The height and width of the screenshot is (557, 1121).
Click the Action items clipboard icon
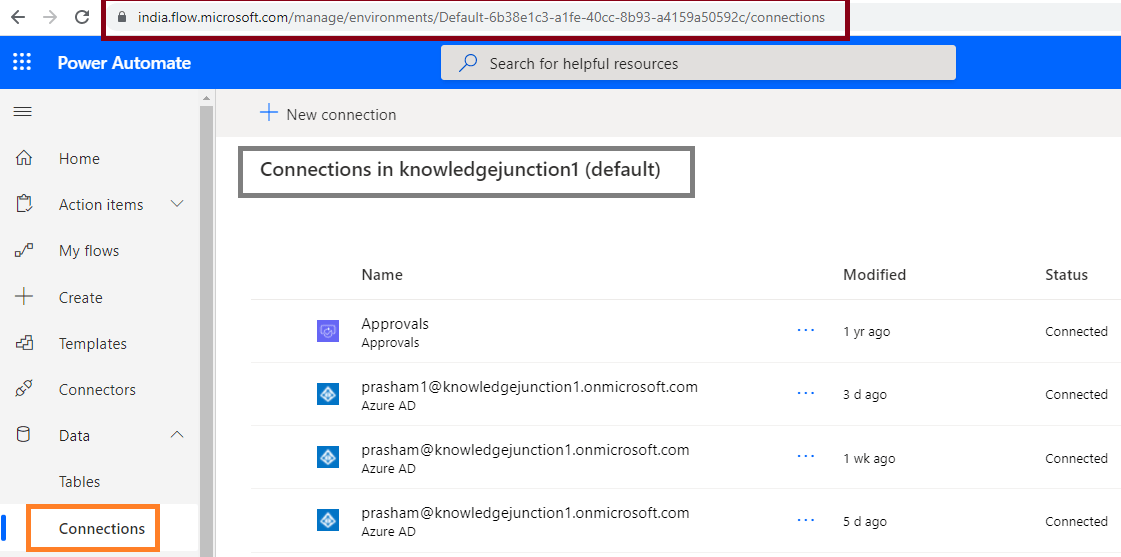click(24, 204)
